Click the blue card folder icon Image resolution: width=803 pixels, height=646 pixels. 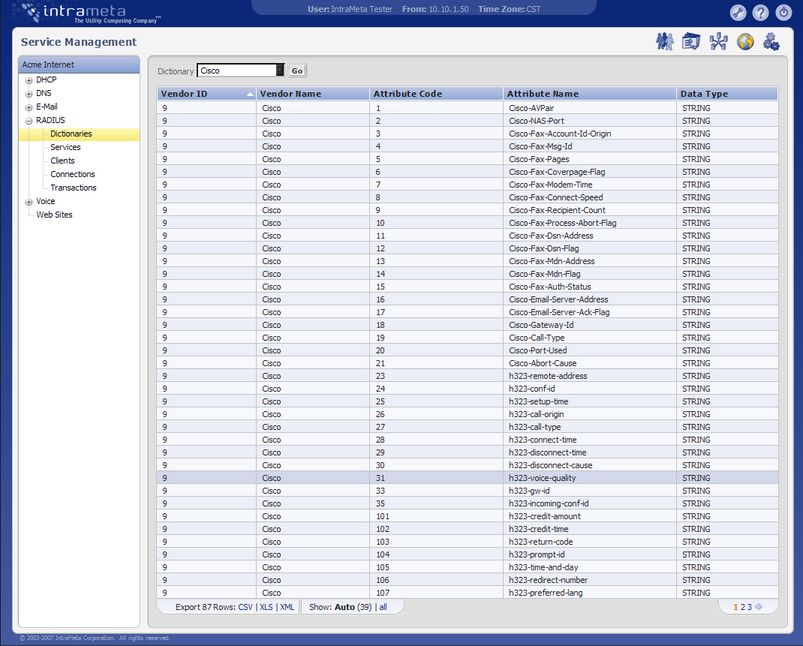tap(691, 41)
